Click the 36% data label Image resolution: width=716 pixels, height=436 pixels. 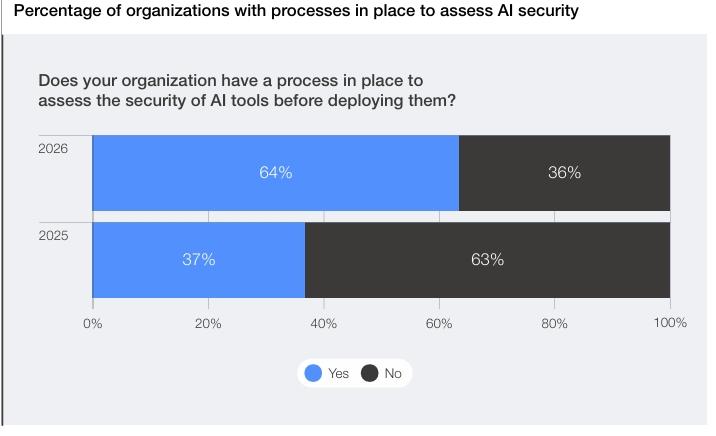564,173
